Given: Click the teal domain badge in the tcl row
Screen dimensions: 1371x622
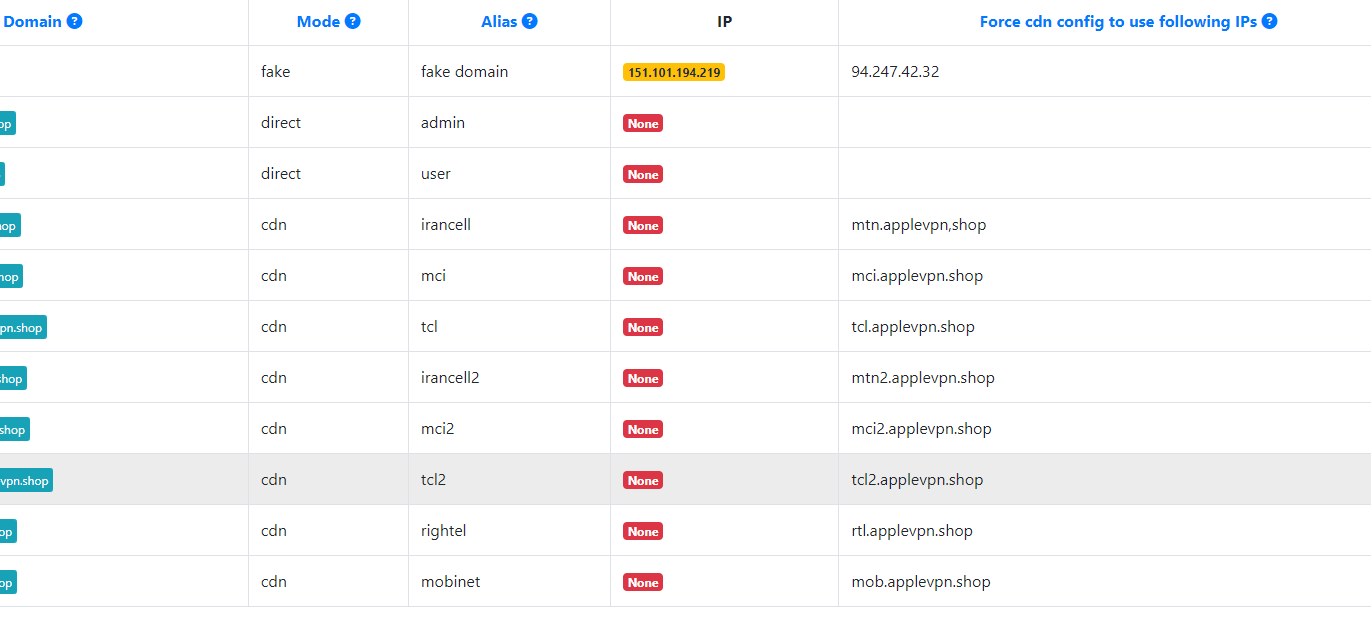Looking at the screenshot, I should [22, 327].
